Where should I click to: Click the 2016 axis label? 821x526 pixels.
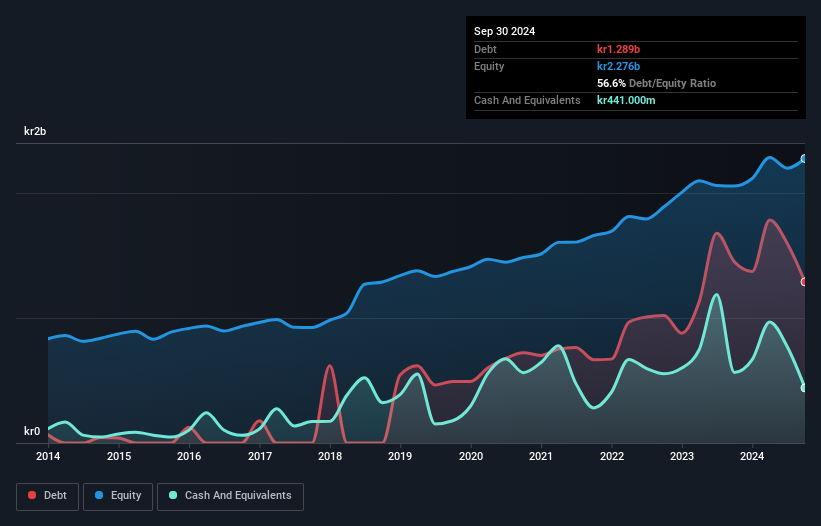pyautogui.click(x=189, y=456)
